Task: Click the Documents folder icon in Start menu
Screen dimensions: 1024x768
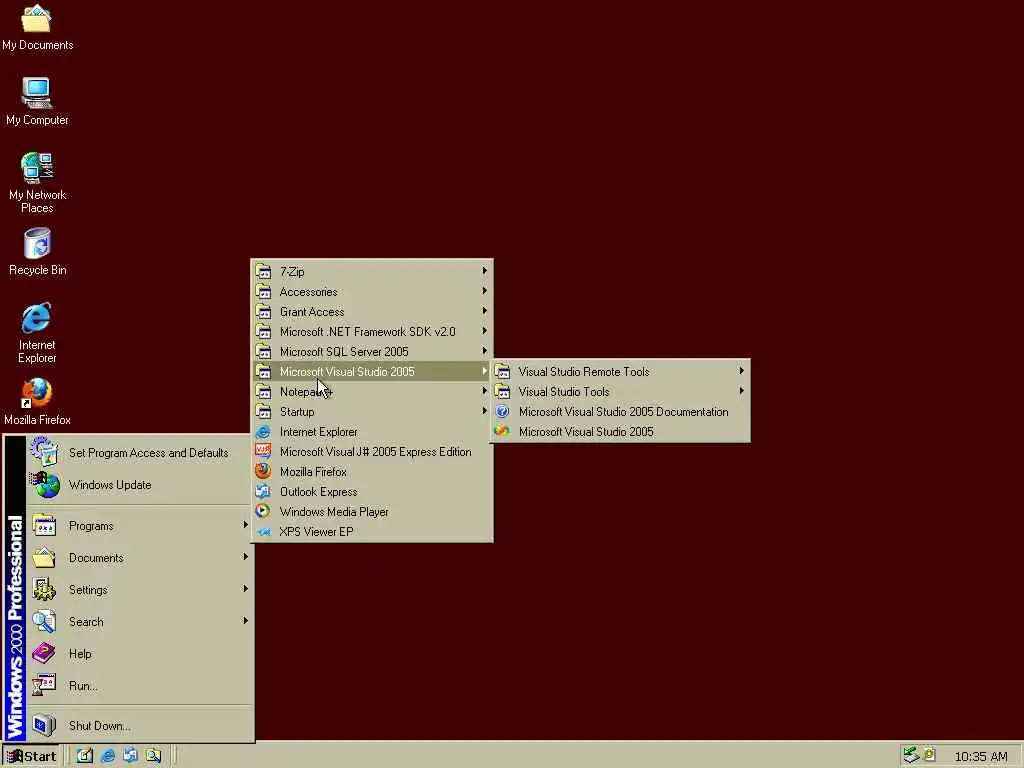Action: point(44,558)
